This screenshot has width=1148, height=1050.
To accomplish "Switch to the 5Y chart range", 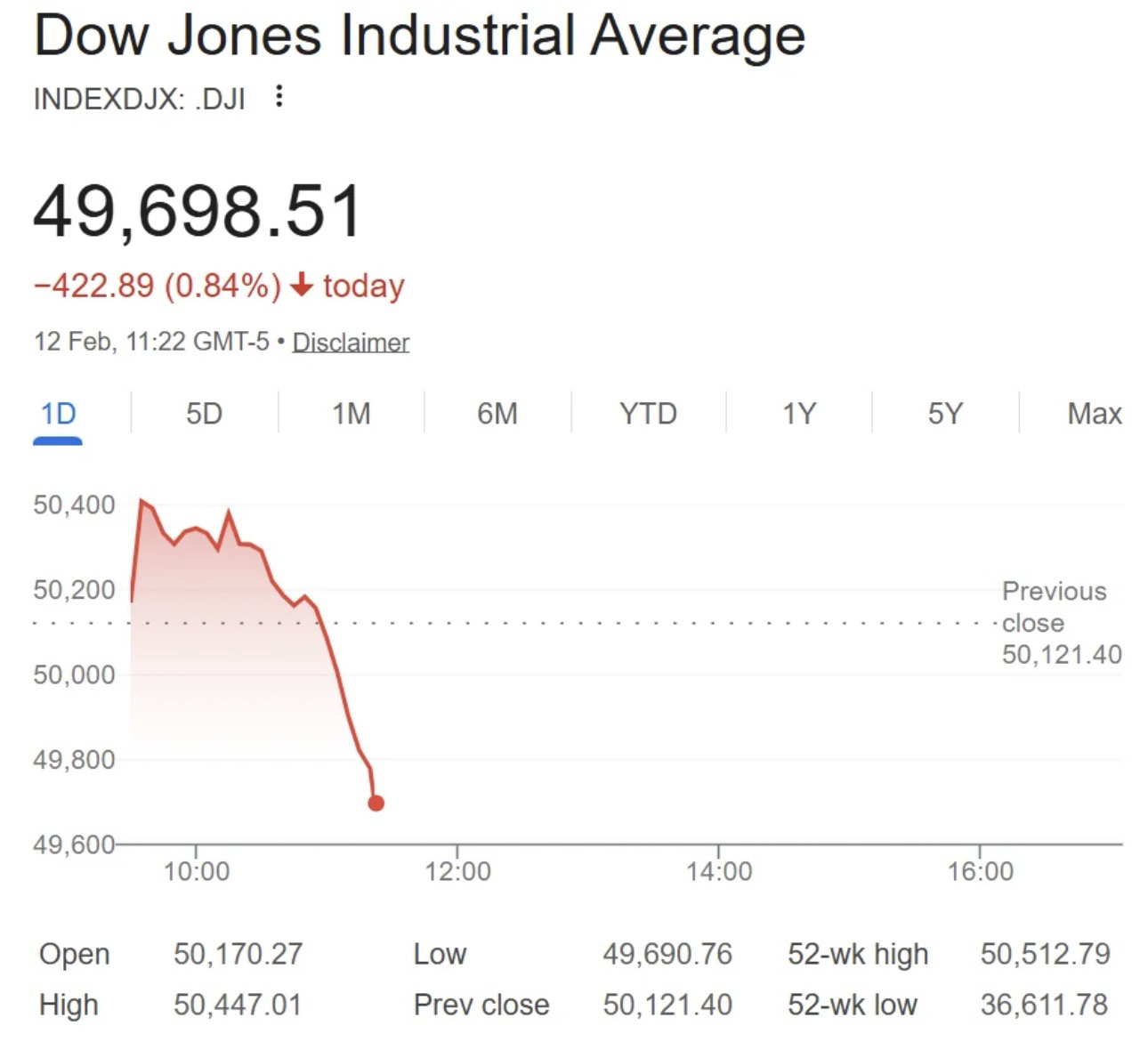I will click(x=945, y=414).
